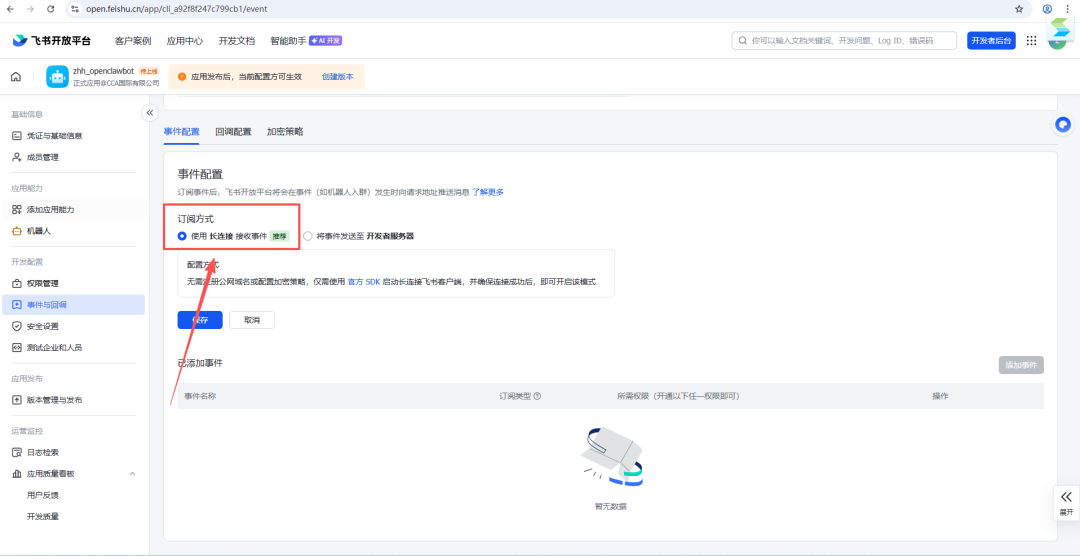Click the AI 开发 badge
Image resolution: width=1080 pixels, height=556 pixels.
[x=326, y=41]
